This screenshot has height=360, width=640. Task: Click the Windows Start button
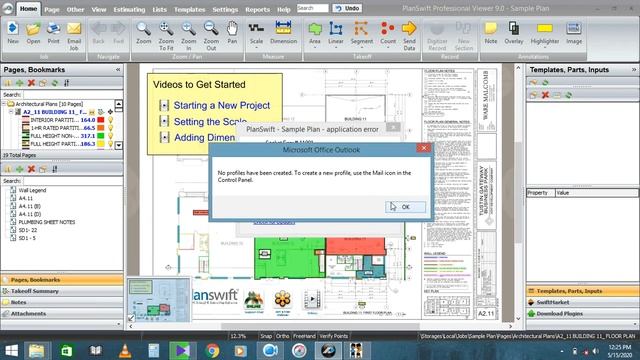click(x=11, y=351)
